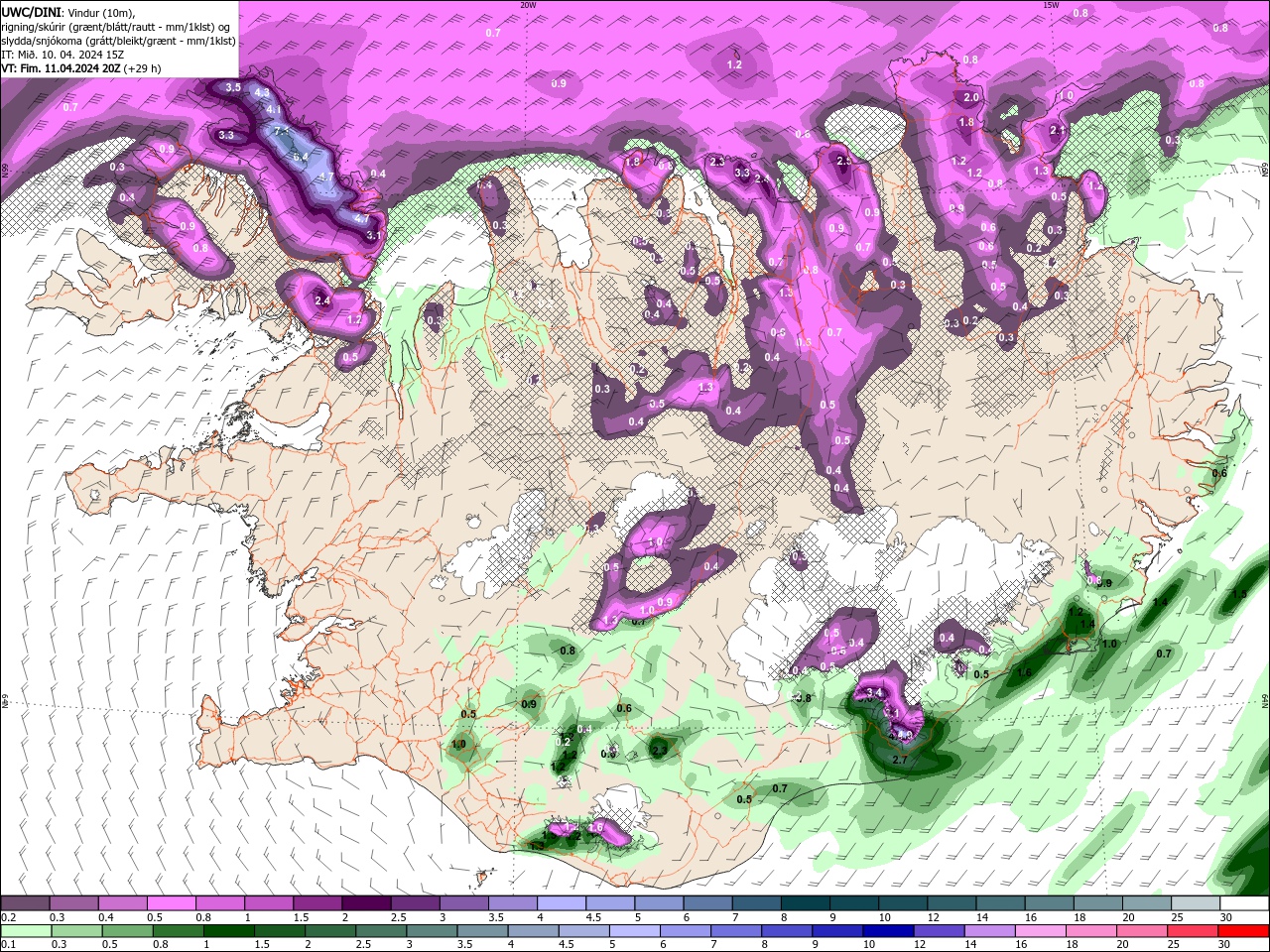Viewport: 1270px width, 952px height.
Task: Click the dark teal 9 swatch in the snow legend
Action: click(853, 902)
